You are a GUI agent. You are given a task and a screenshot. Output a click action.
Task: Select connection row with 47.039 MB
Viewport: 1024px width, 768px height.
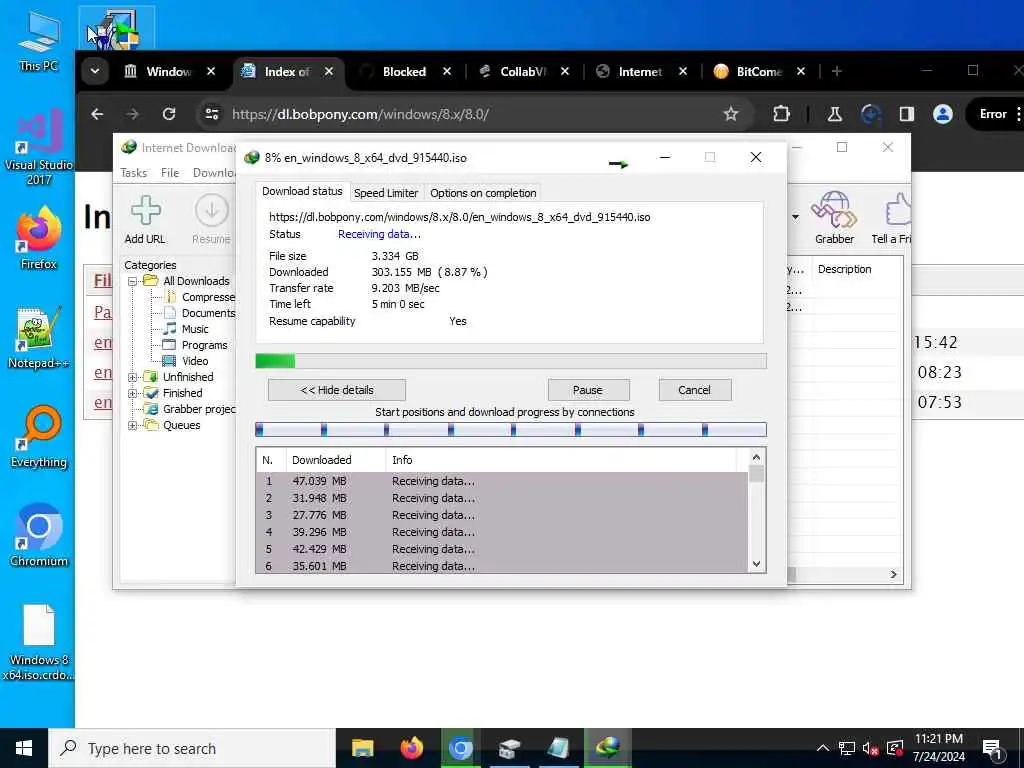point(502,481)
